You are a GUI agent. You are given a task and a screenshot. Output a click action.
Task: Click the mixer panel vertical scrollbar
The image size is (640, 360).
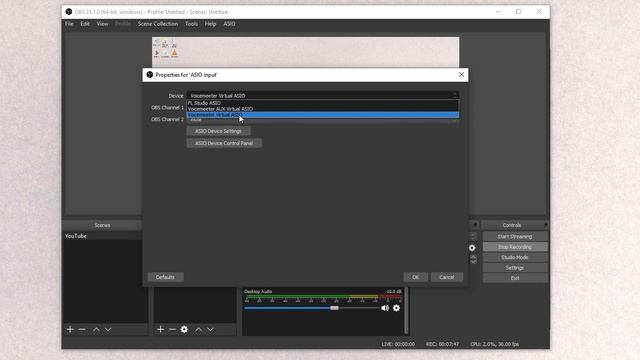[406, 310]
